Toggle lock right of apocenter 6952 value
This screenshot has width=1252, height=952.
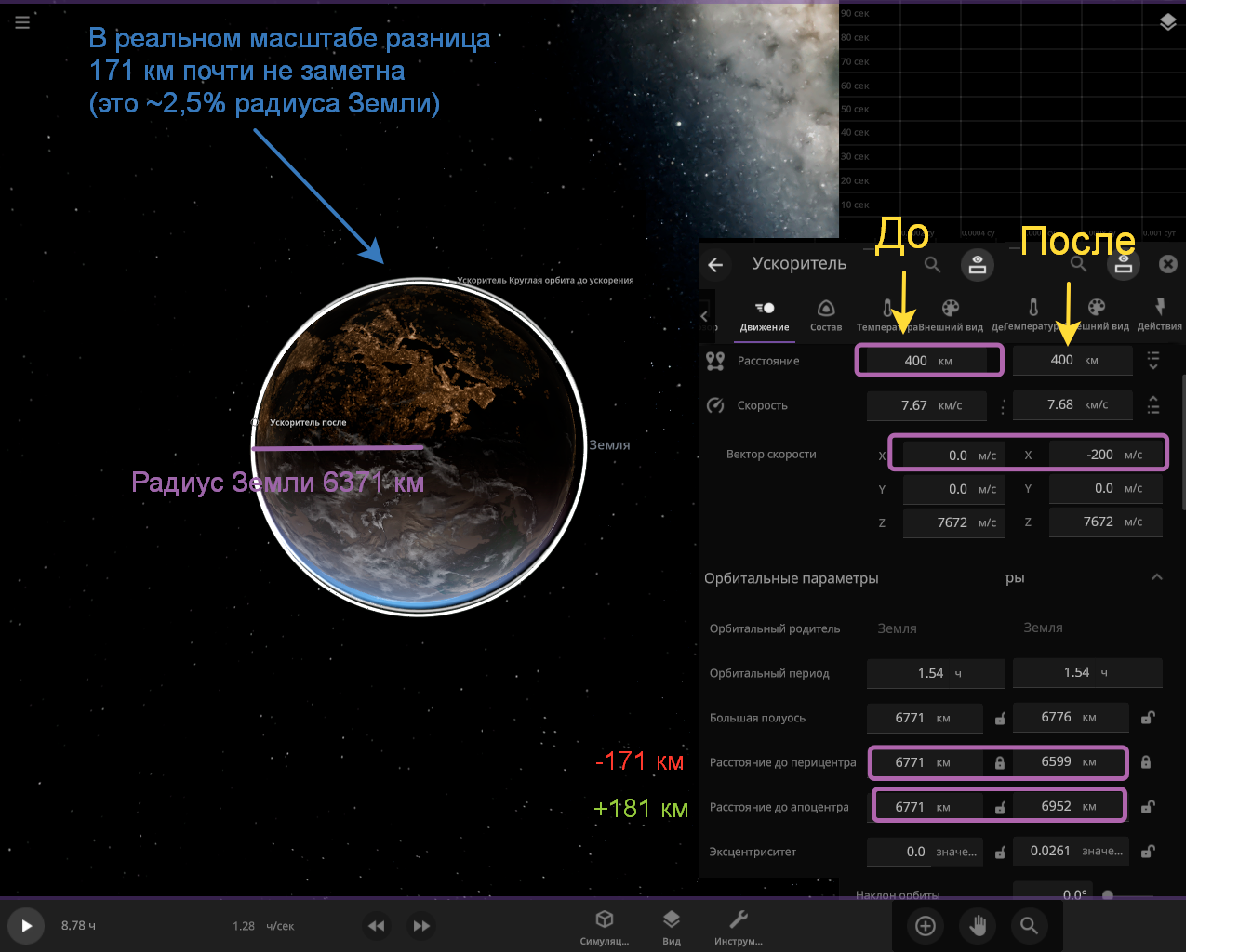point(1148,806)
